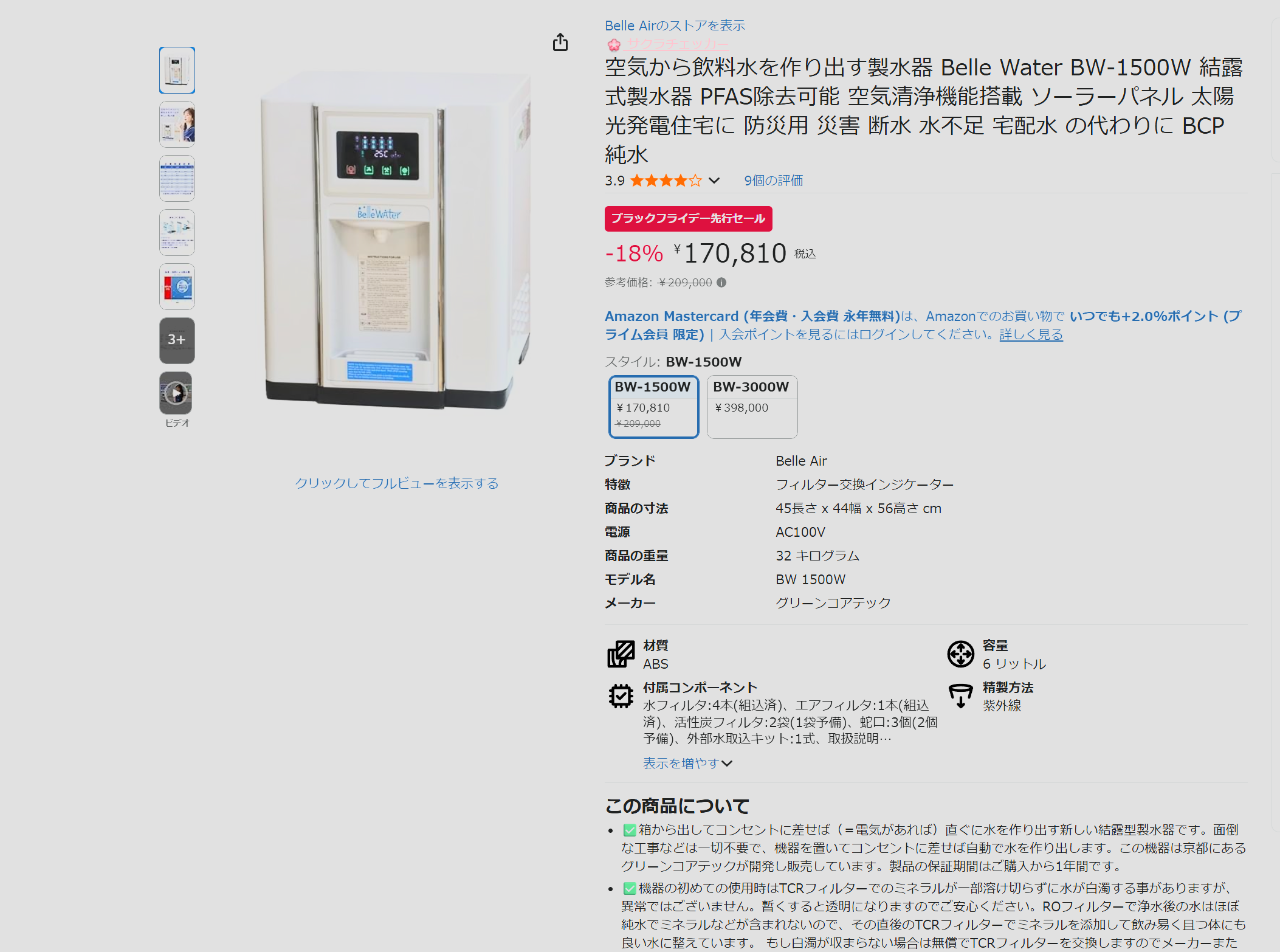Click the purification method (精製方法) icon
Image resolution: width=1280 pixels, height=952 pixels.
tap(960, 696)
